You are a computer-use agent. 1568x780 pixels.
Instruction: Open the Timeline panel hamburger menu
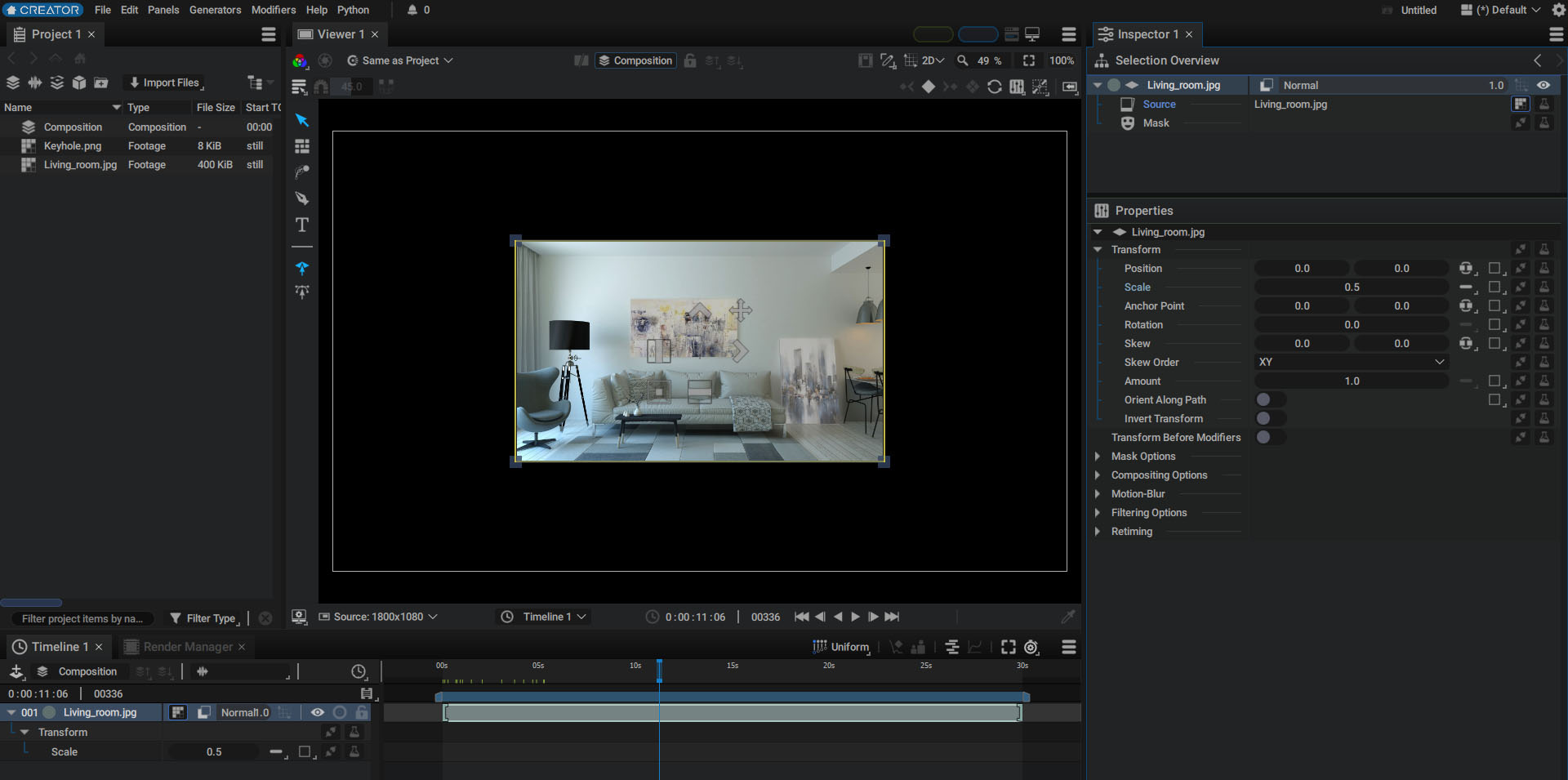[1069, 647]
